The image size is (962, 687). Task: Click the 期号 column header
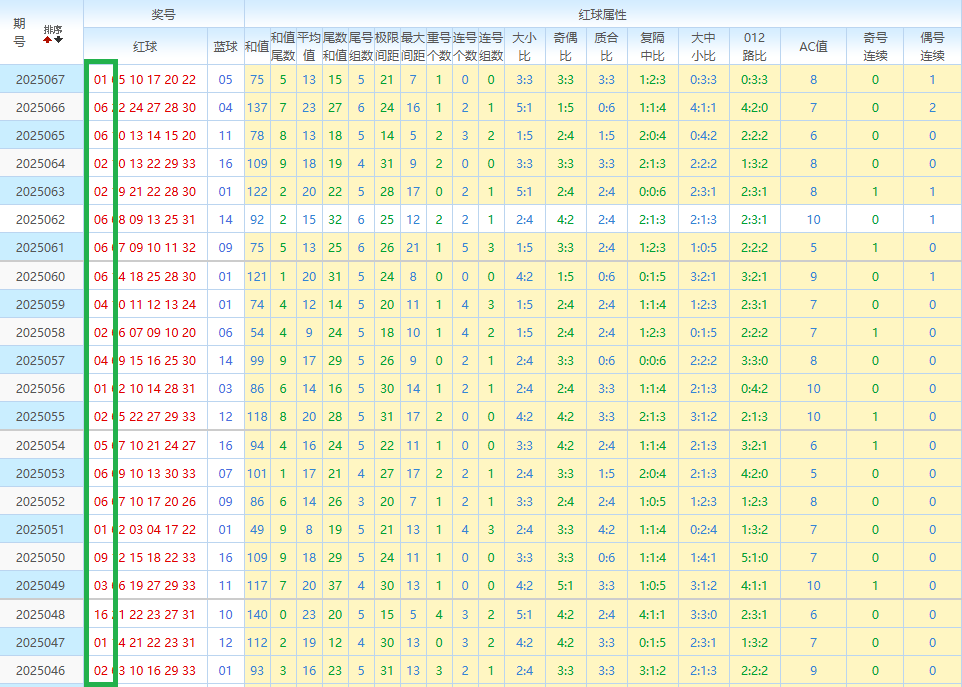tap(20, 33)
